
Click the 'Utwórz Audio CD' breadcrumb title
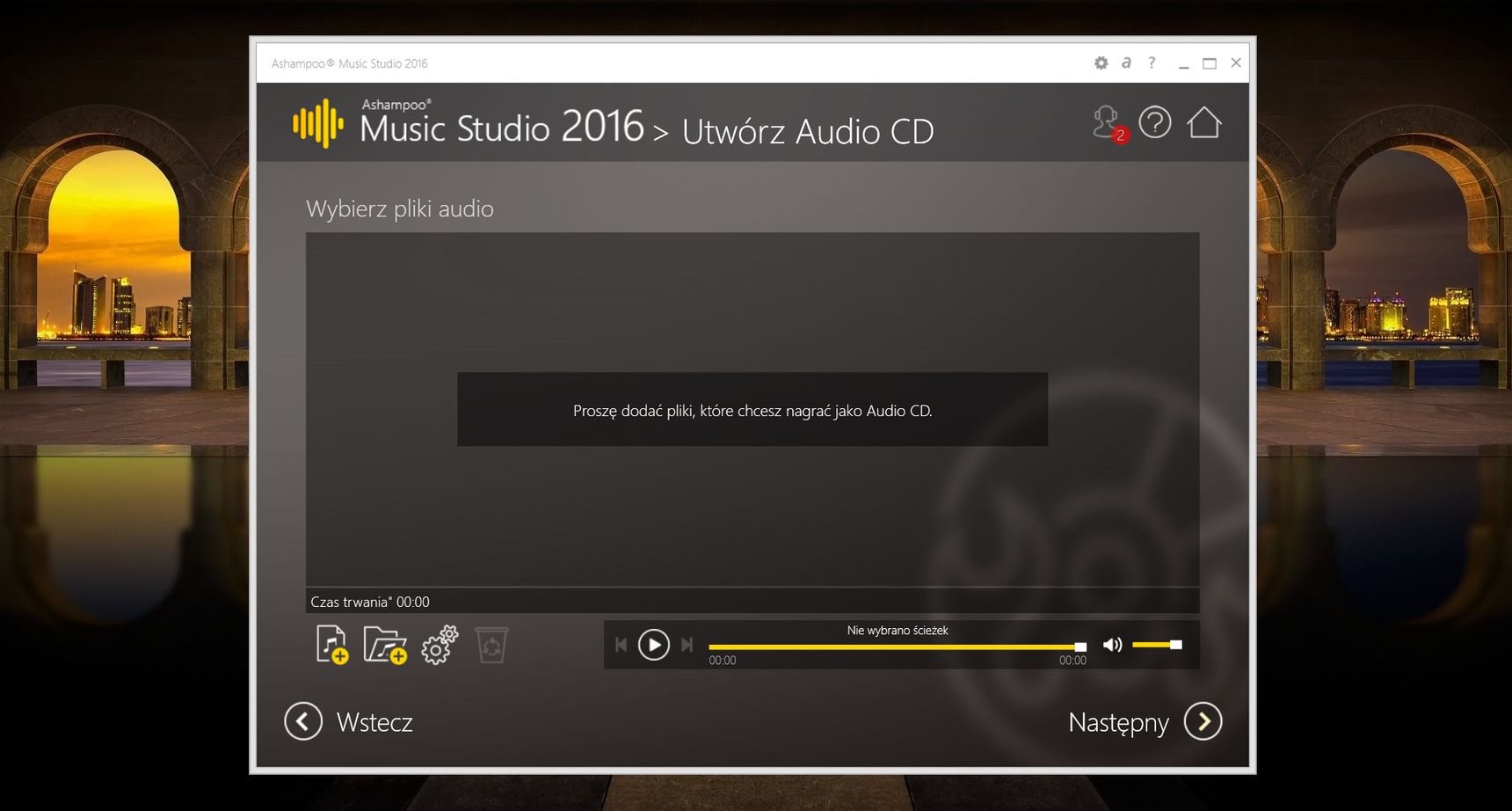click(x=808, y=132)
